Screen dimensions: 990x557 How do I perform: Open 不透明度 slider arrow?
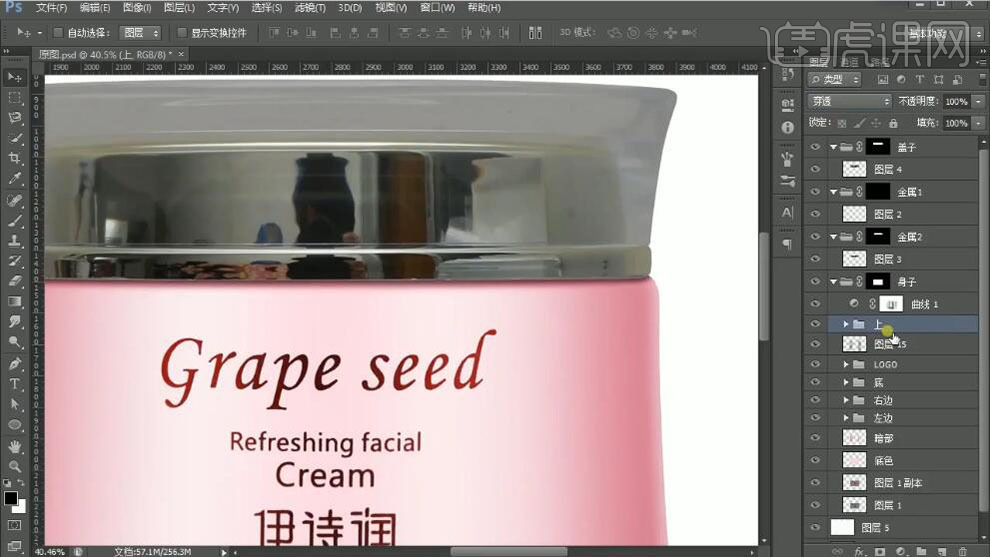(979, 101)
